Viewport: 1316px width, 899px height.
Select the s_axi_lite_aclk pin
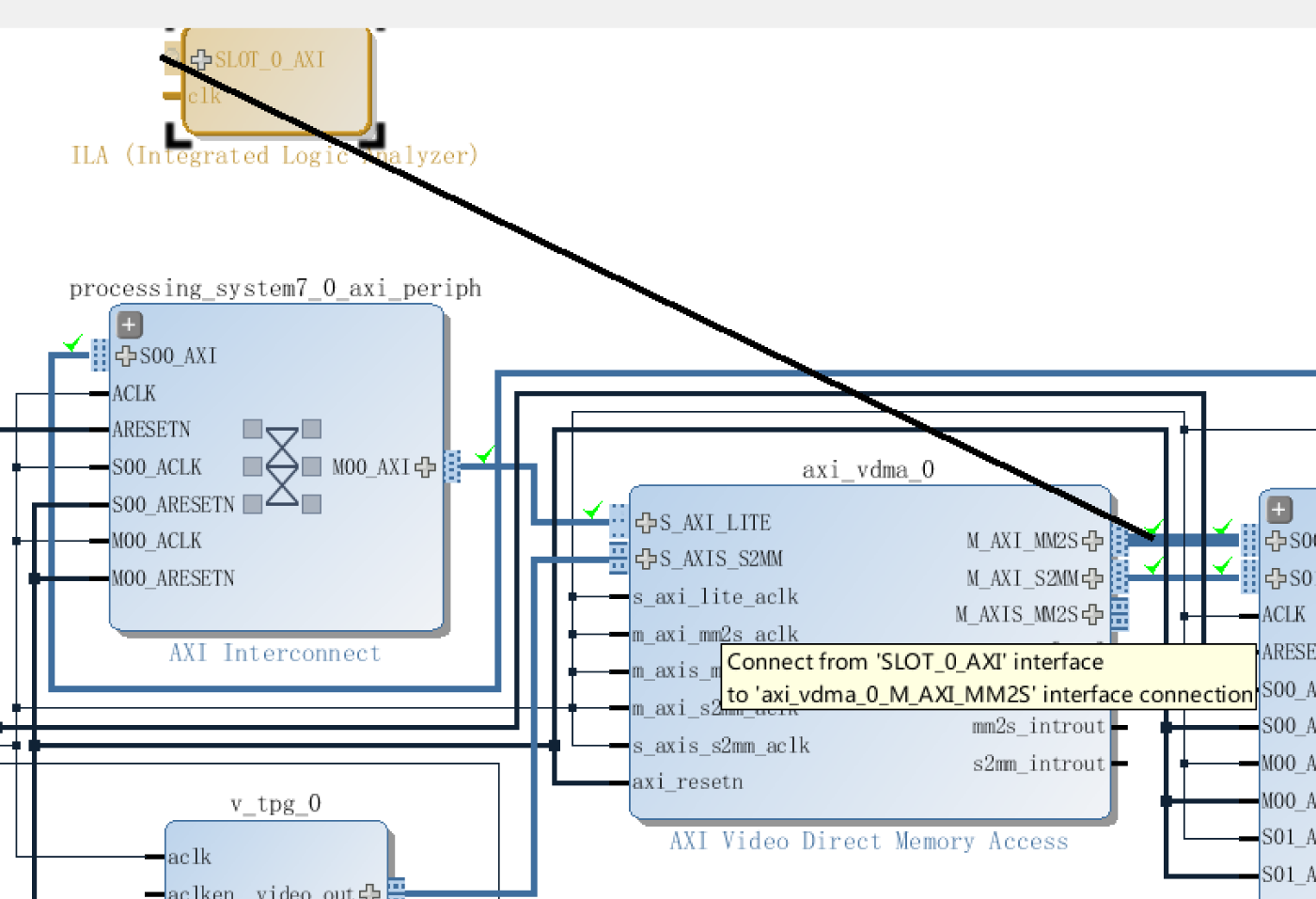pos(715,597)
